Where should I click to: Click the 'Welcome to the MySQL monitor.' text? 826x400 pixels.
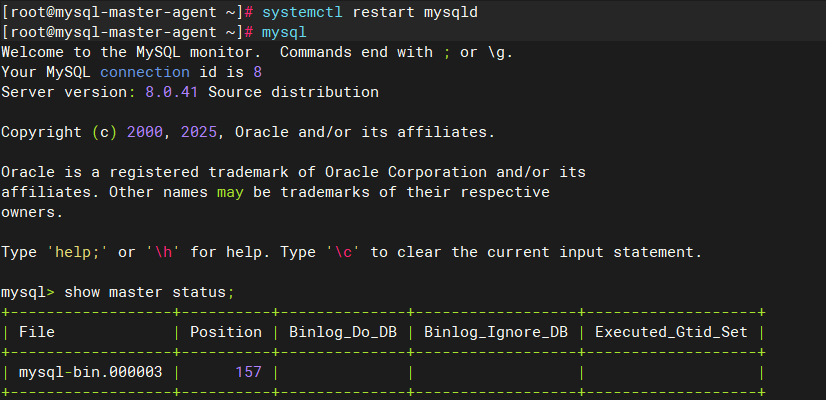click(x=131, y=52)
